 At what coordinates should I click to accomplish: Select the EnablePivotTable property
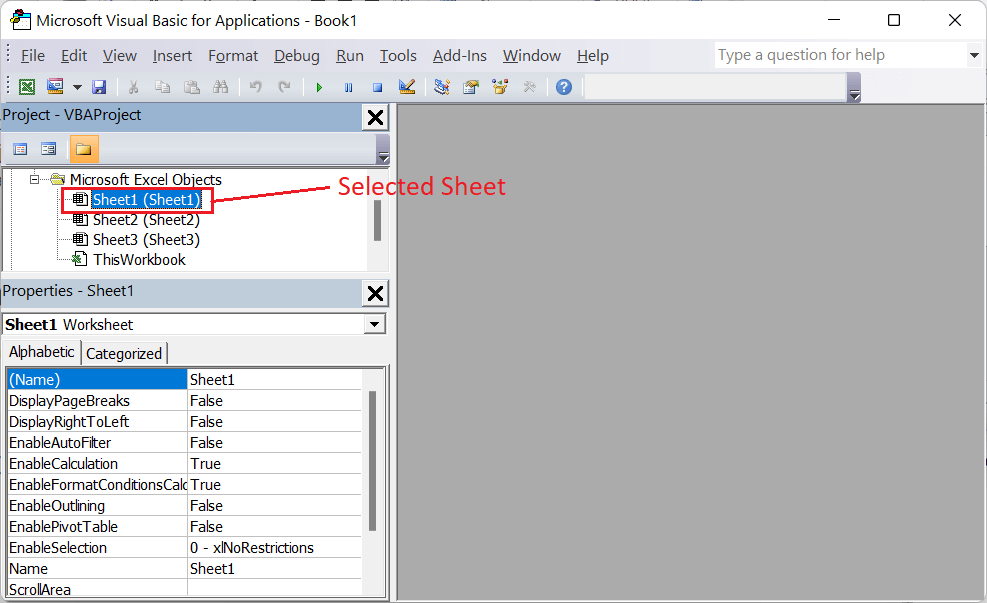pyautogui.click(x=98, y=527)
